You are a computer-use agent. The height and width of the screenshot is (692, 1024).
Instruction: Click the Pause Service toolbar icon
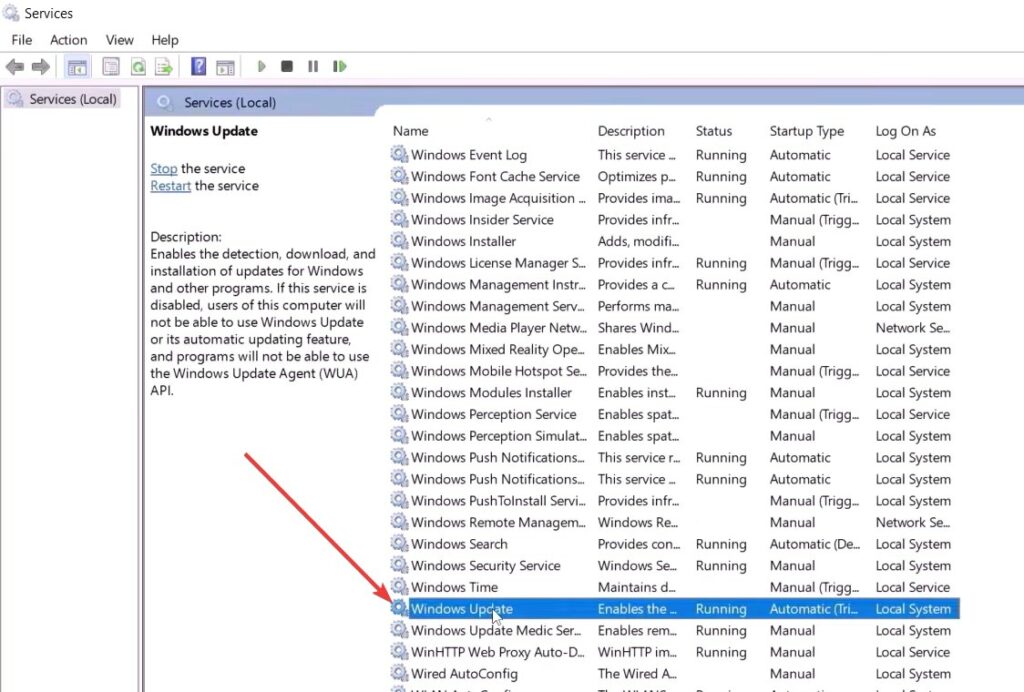313,67
